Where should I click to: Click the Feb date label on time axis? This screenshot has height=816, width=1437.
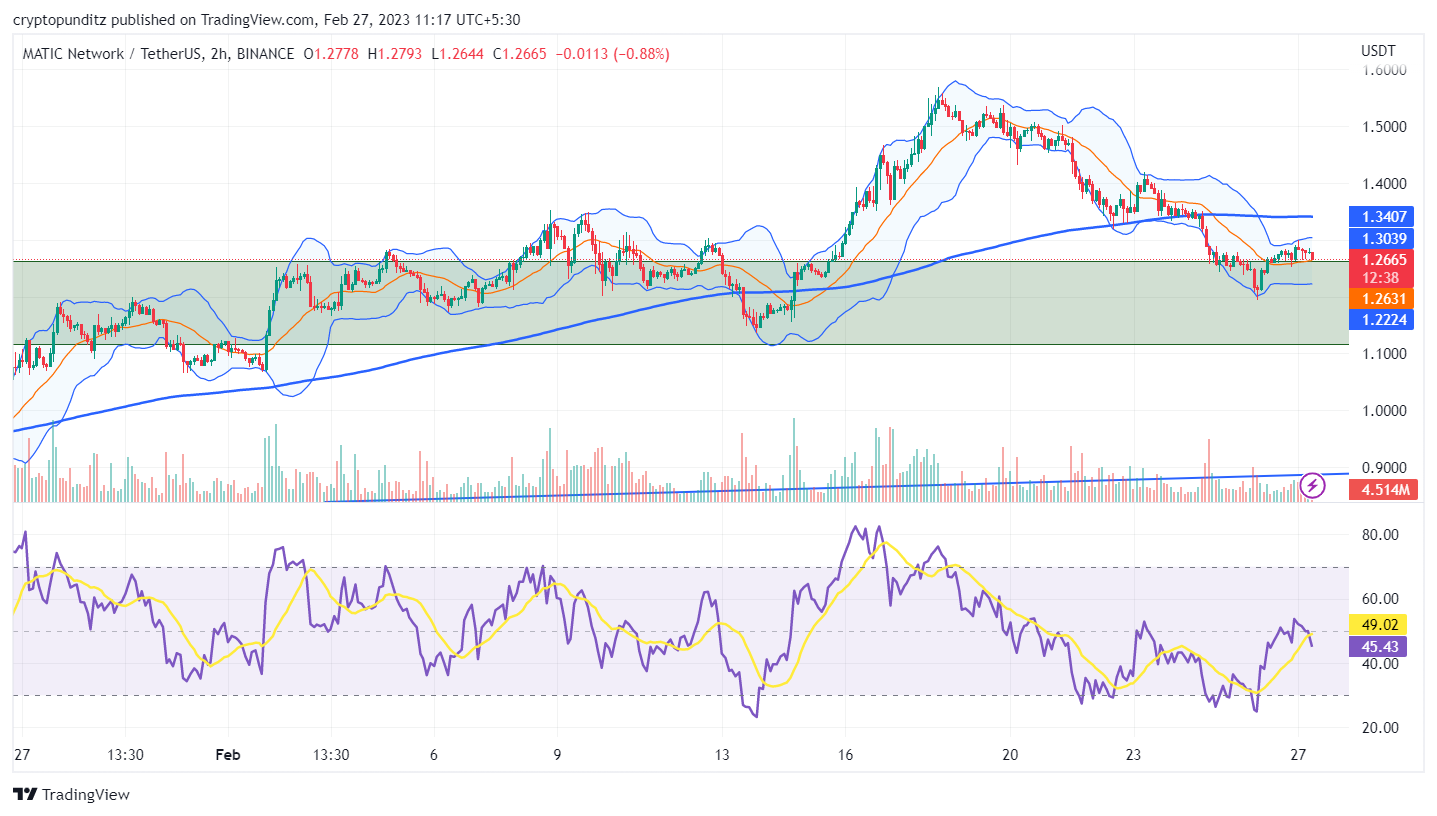(x=229, y=755)
